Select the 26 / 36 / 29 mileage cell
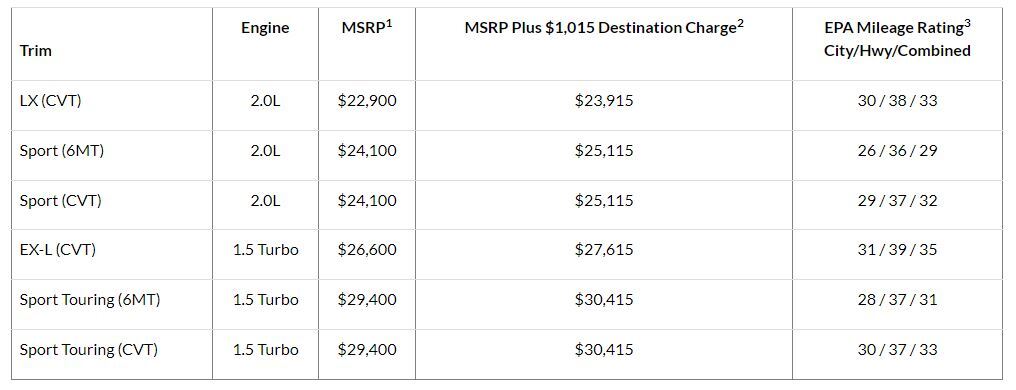Image resolution: width=1016 pixels, height=390 pixels. [x=897, y=151]
